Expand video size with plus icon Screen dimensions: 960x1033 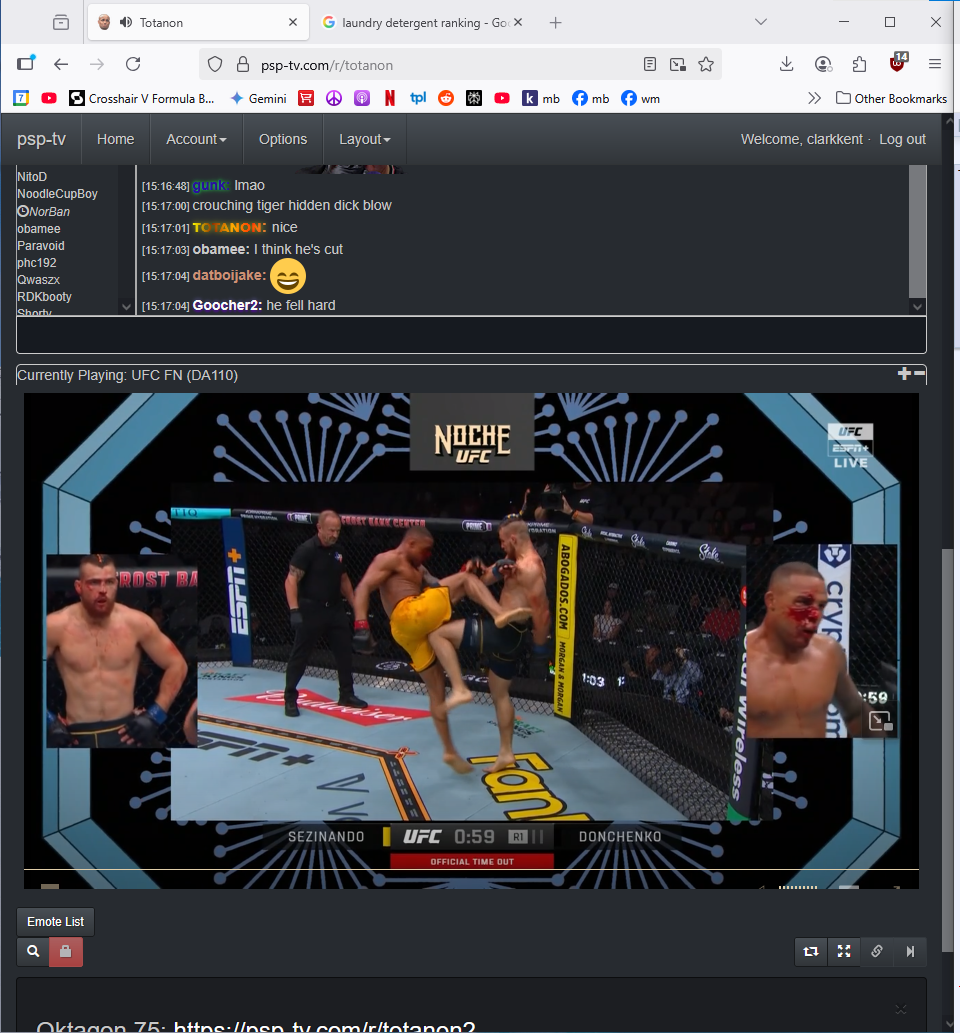[904, 374]
